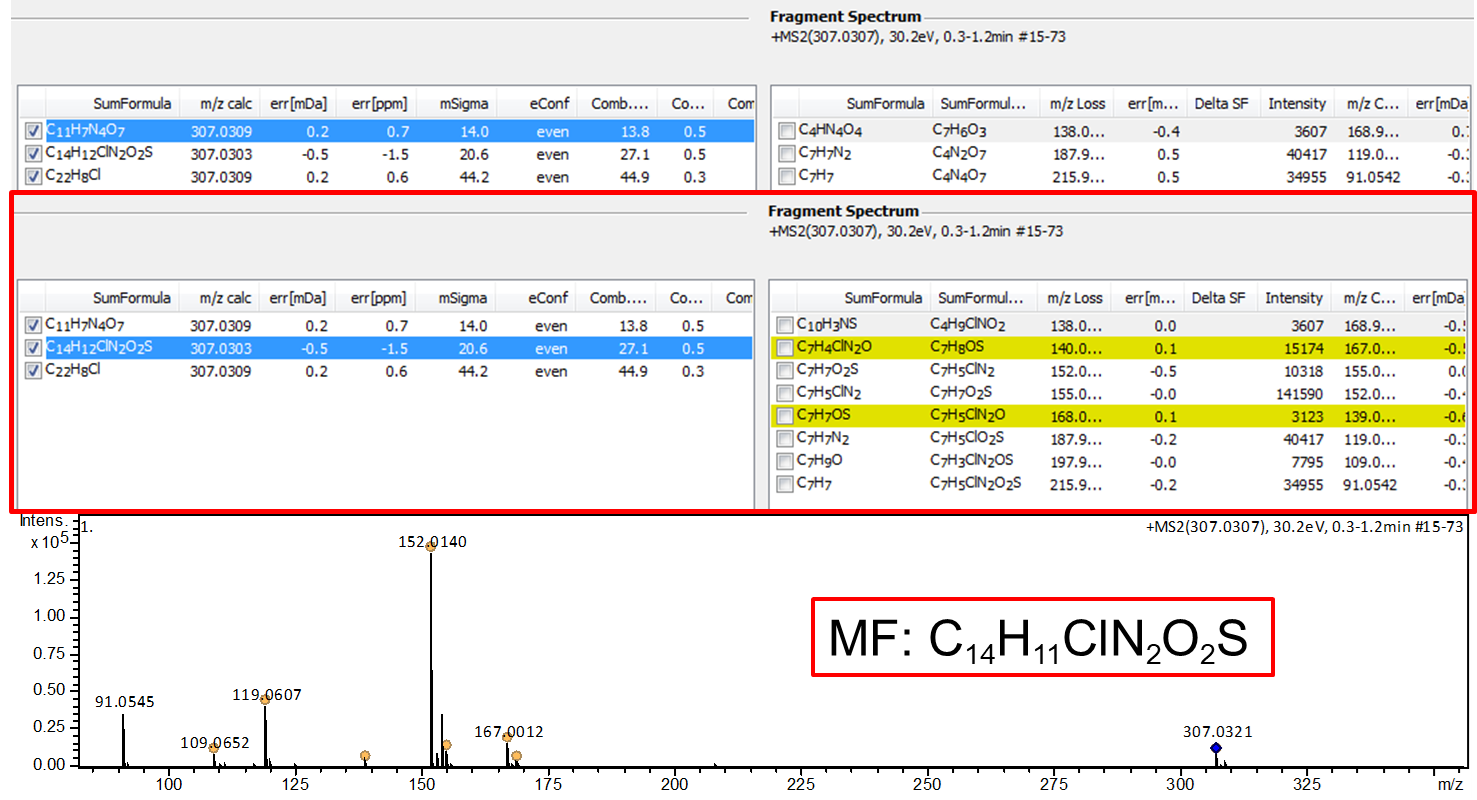Check the fragment row with intensity 10318
Screen dimensions: 1477x800
pyautogui.click(x=785, y=370)
